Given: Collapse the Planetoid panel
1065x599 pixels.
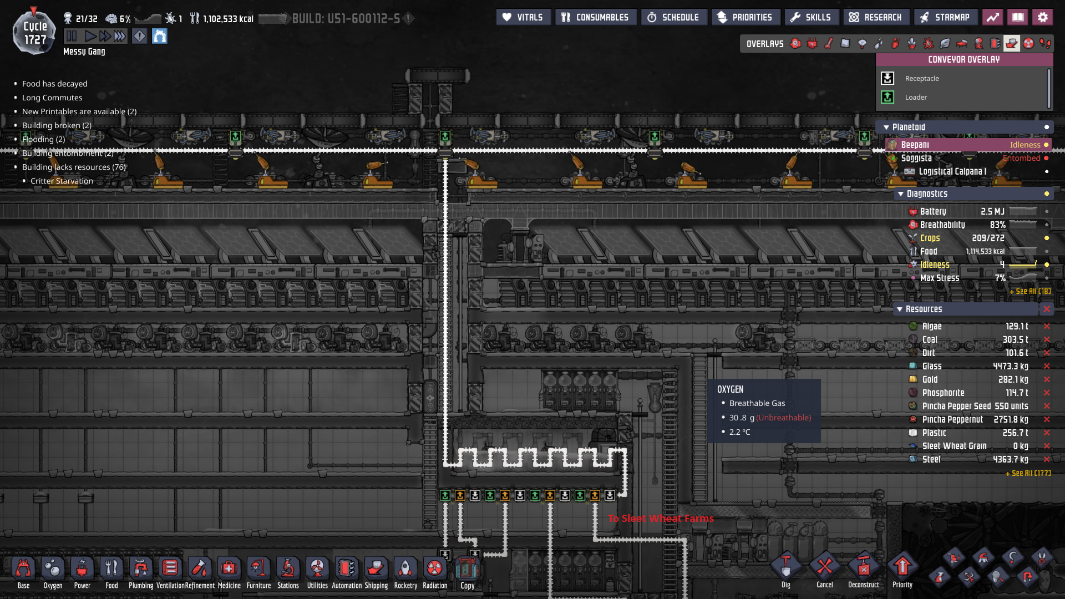Looking at the screenshot, I should (x=884, y=127).
